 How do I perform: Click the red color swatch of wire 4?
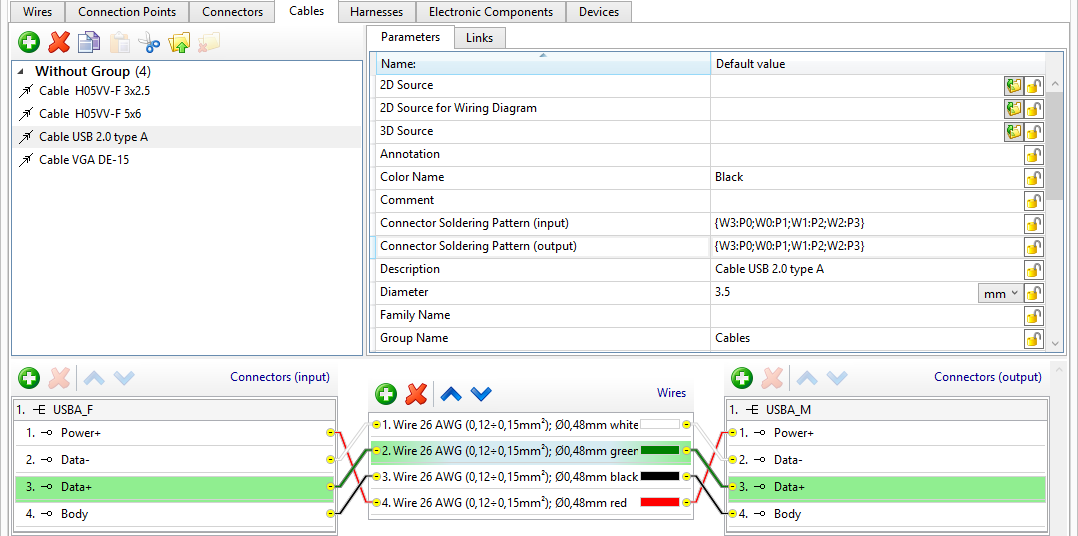tap(659, 503)
